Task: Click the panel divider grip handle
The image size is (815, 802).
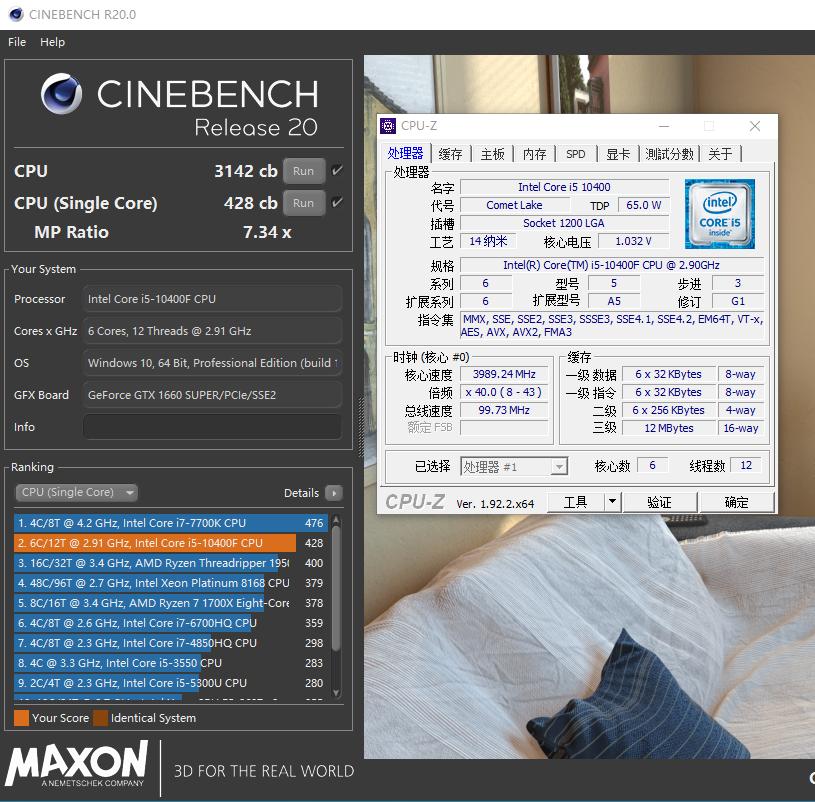Action: coord(359,427)
